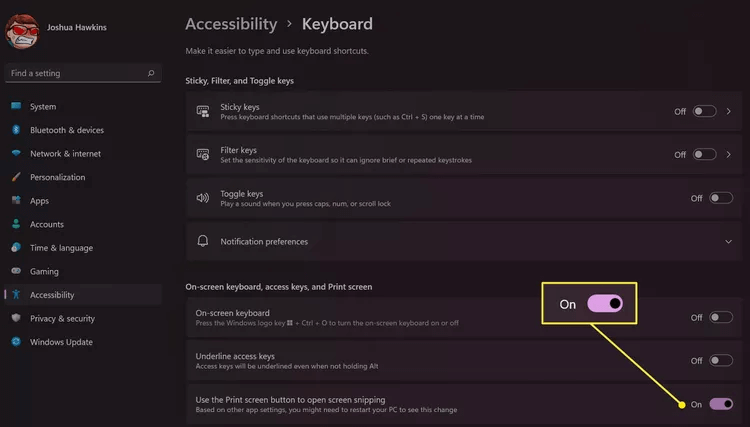Click the Notification preferences bell icon
Viewport: 750px width, 427px height.
click(x=203, y=241)
